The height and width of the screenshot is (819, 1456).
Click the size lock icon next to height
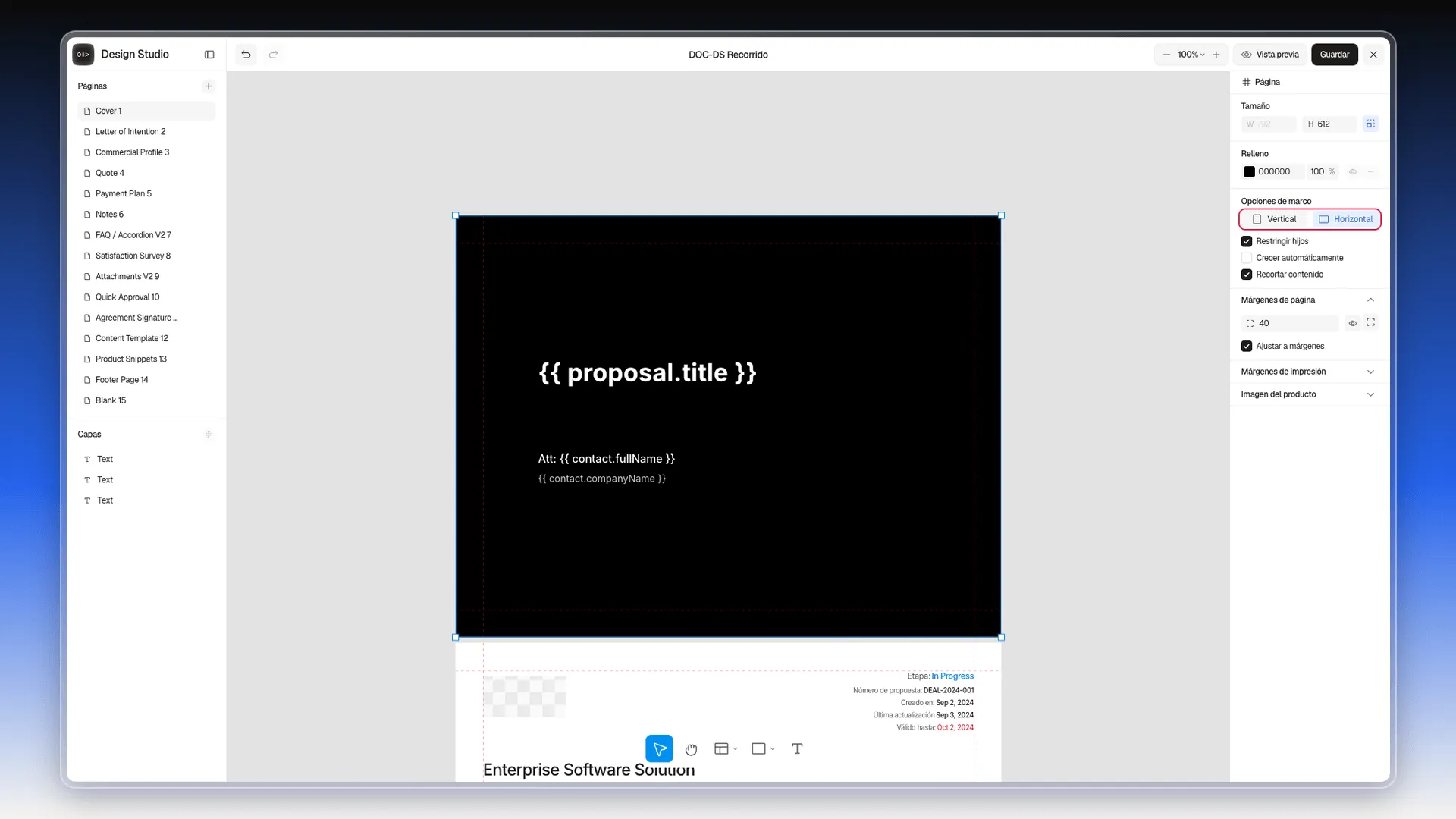(x=1370, y=124)
